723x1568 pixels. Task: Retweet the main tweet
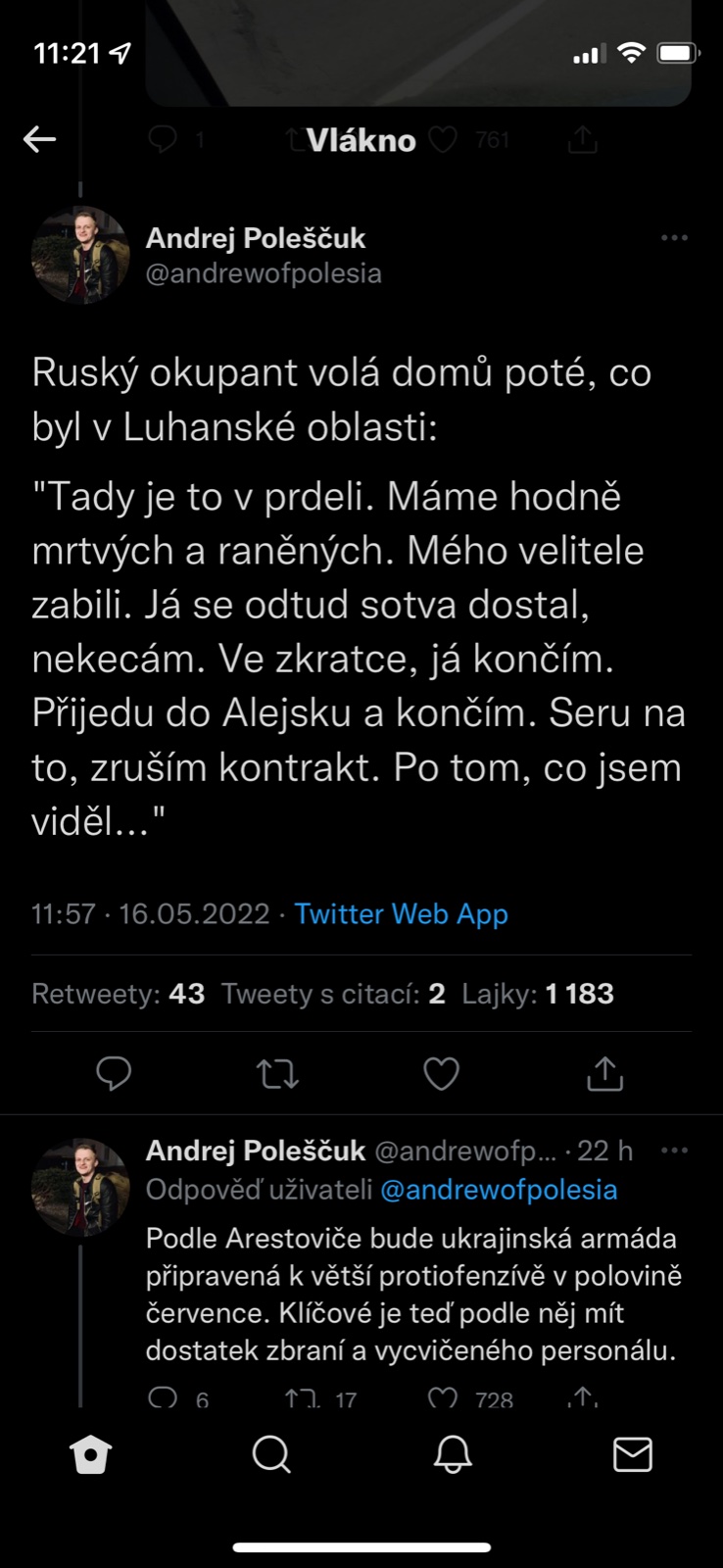click(277, 1074)
